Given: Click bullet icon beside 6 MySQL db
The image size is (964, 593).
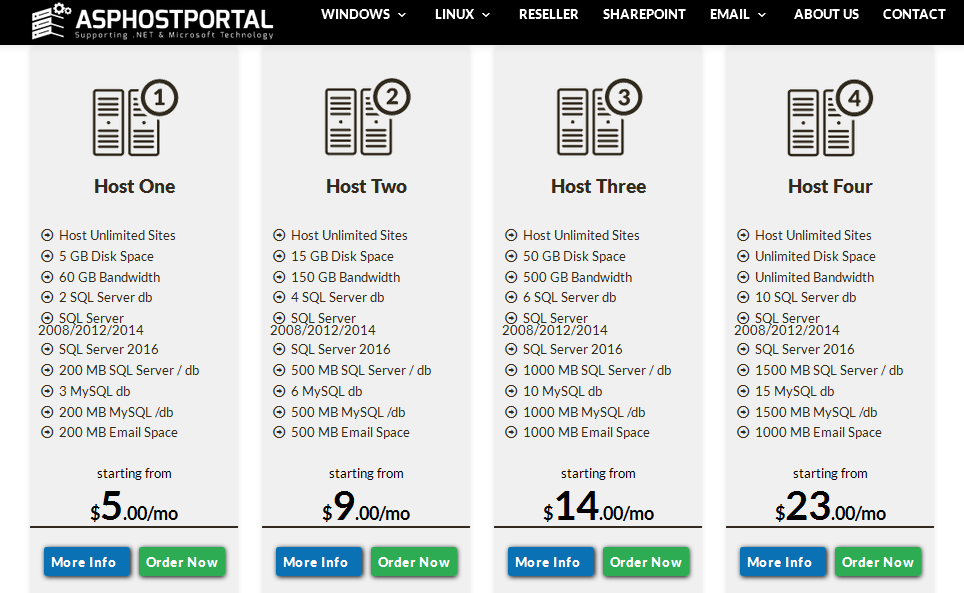Looking at the screenshot, I should [279, 391].
